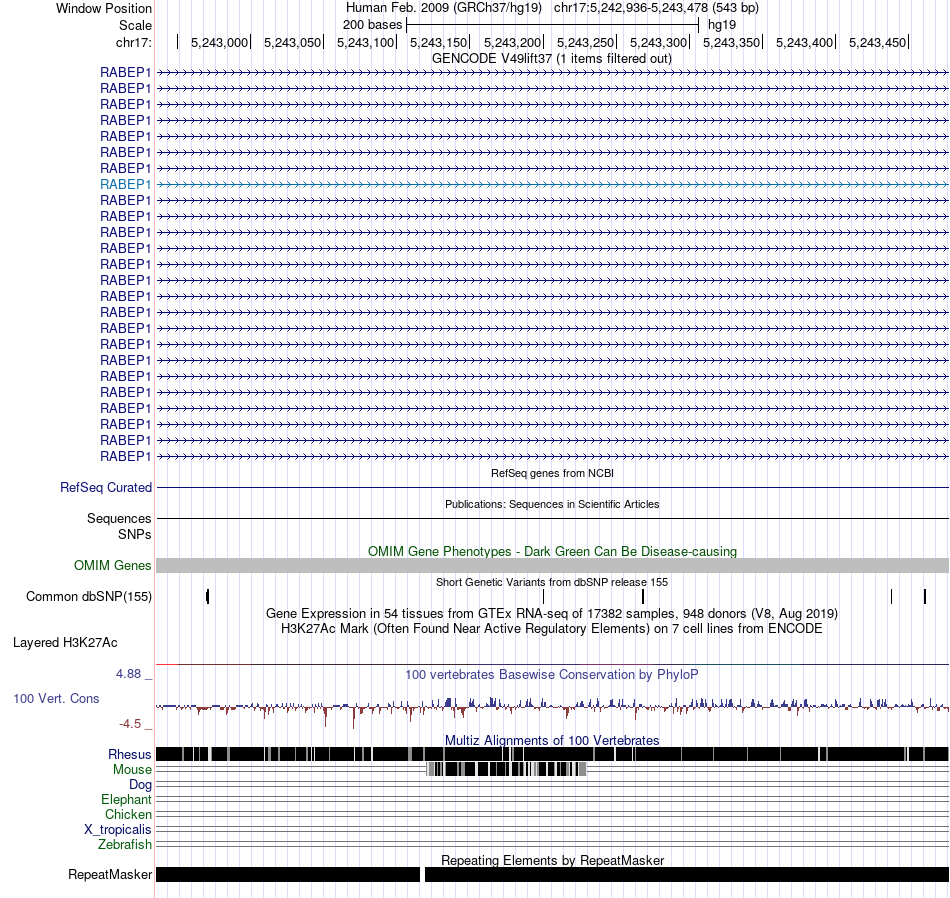Click the hg19 label beside the scale bar
Viewport: 950px width, 898px height.
(722, 25)
